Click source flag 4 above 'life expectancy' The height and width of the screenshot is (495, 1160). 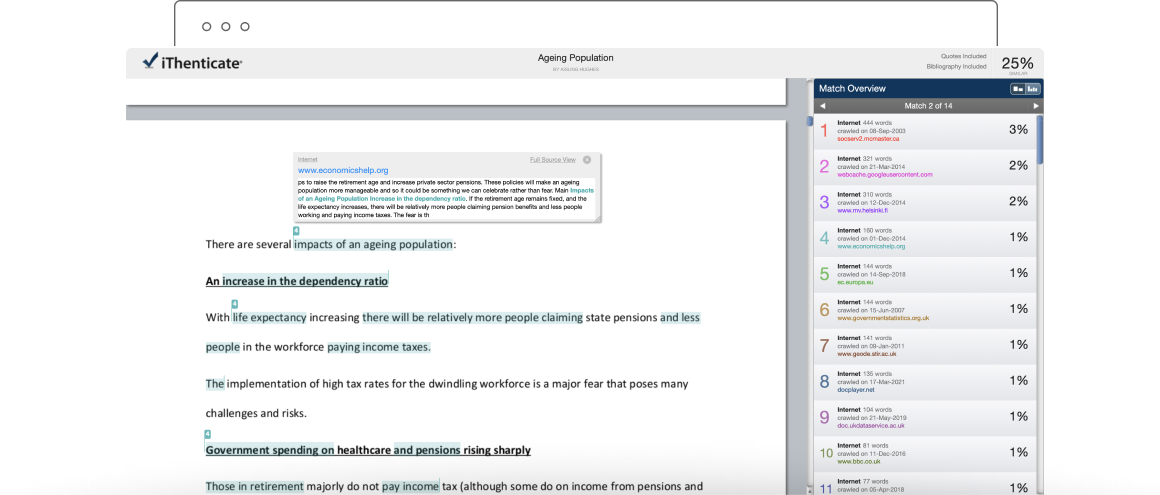pyautogui.click(x=235, y=304)
